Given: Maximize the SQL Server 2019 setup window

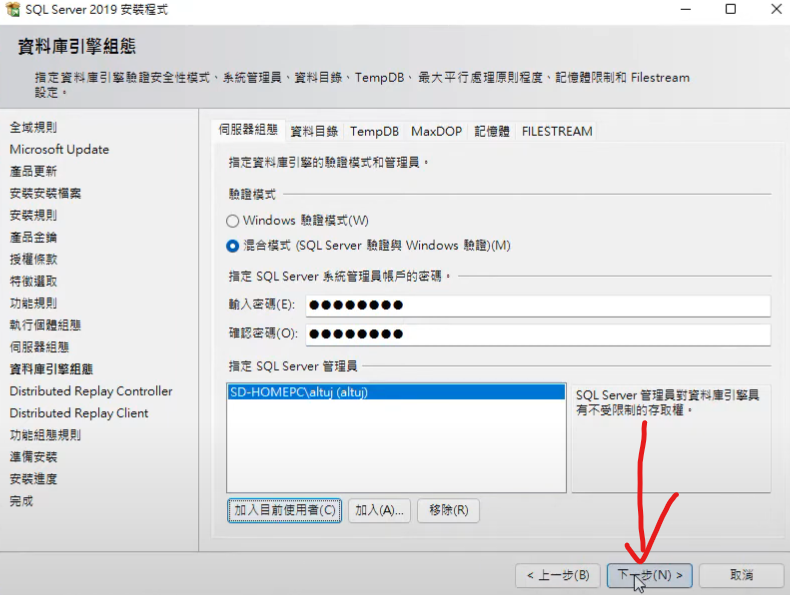Looking at the screenshot, I should tap(731, 9).
